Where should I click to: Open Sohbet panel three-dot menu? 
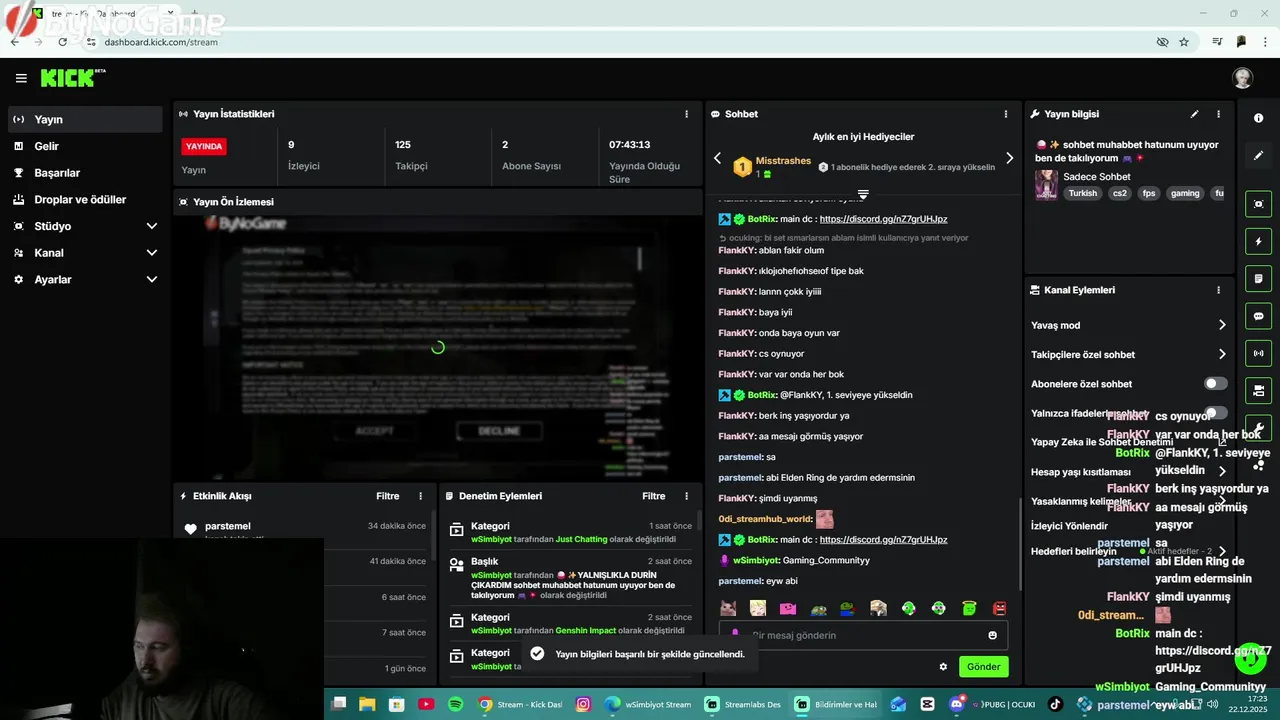click(1006, 114)
